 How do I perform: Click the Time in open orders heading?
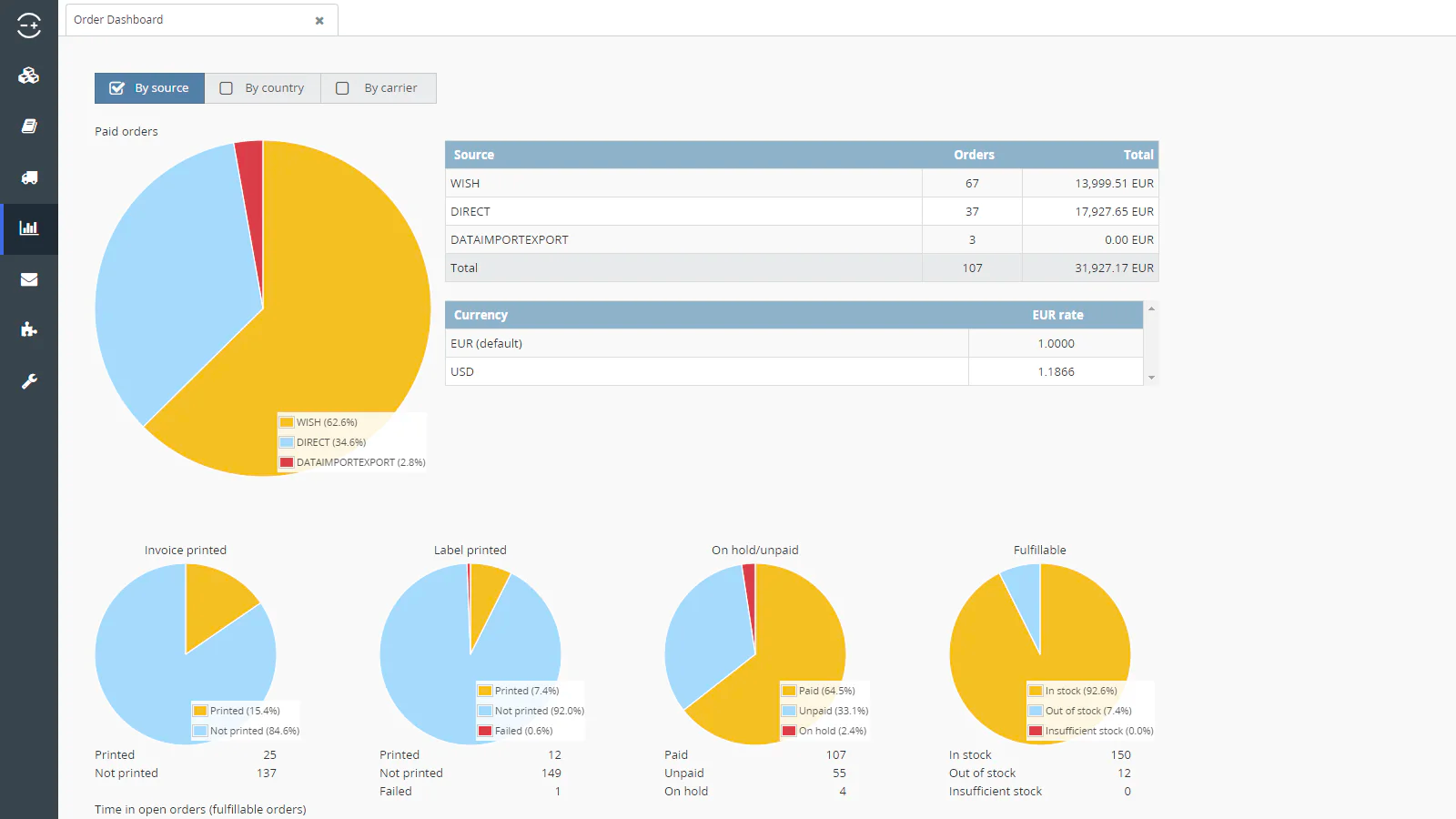click(x=200, y=809)
